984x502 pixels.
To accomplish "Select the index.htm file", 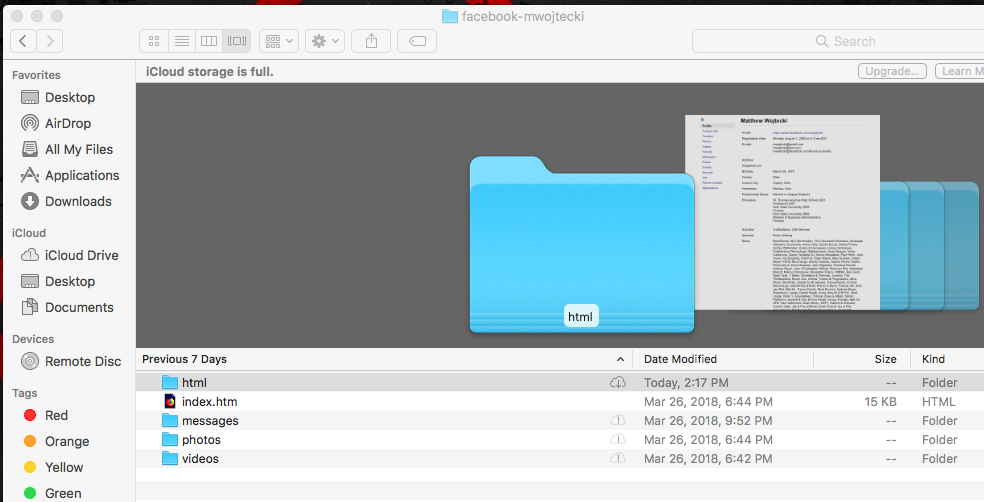I will click(x=560, y=402).
